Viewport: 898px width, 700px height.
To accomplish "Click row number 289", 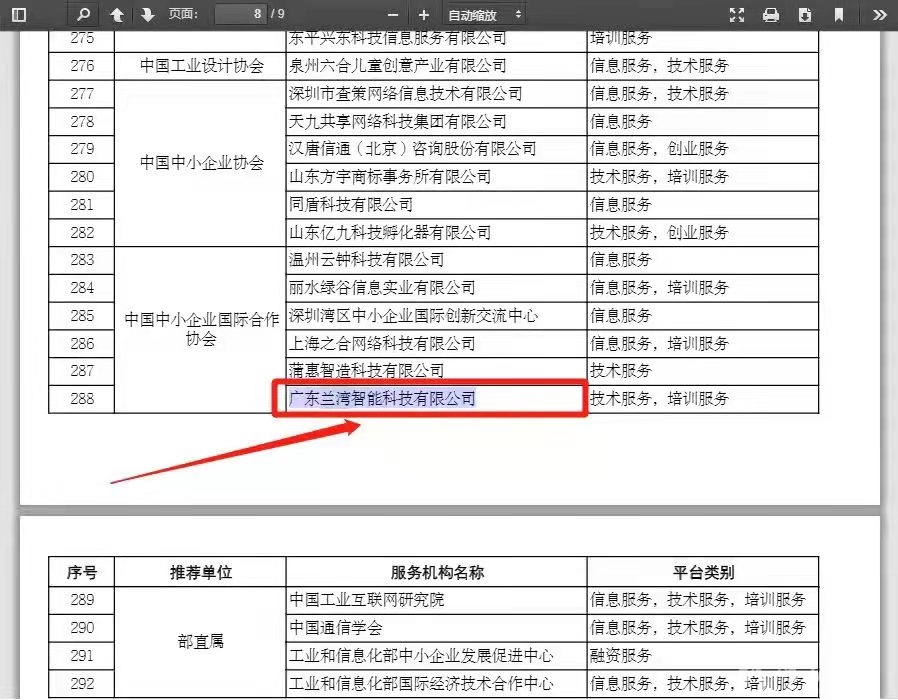I will tap(82, 600).
